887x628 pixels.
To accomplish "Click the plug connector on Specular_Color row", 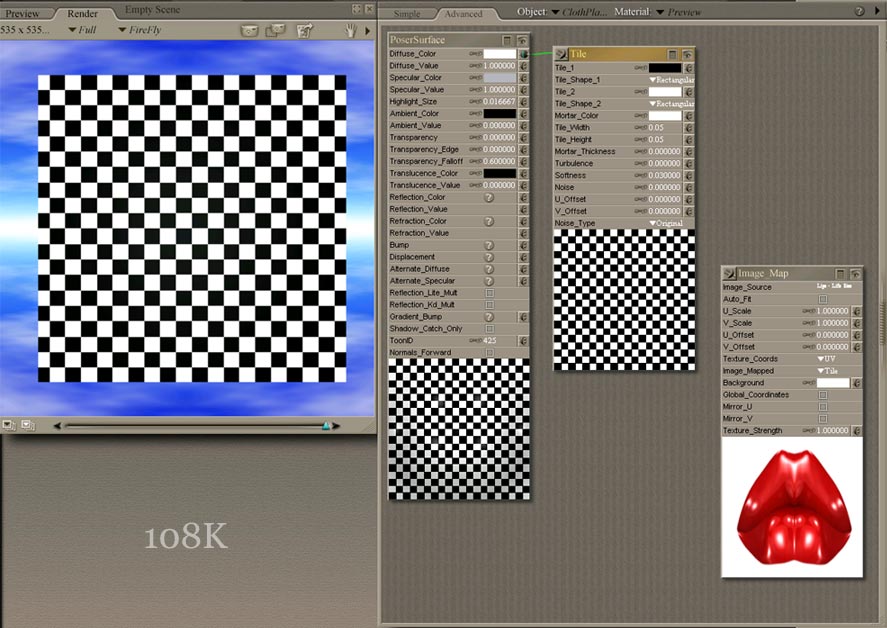I will coord(523,78).
